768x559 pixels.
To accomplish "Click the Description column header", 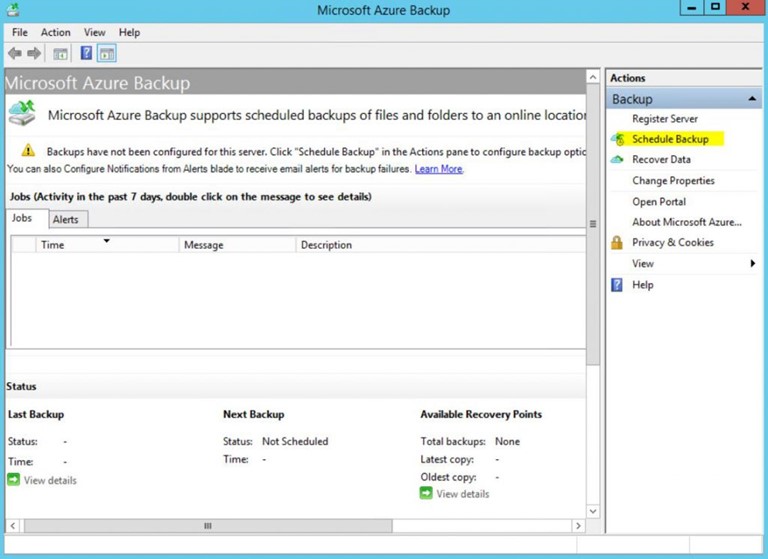I will click(441, 245).
